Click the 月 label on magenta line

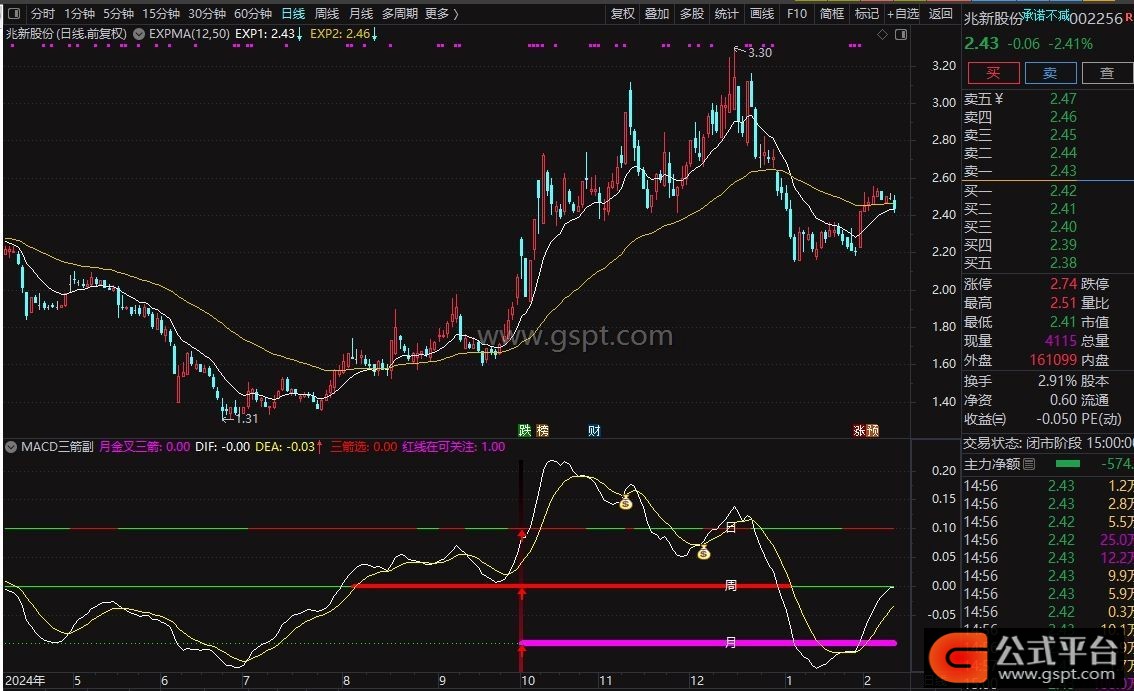(730, 642)
